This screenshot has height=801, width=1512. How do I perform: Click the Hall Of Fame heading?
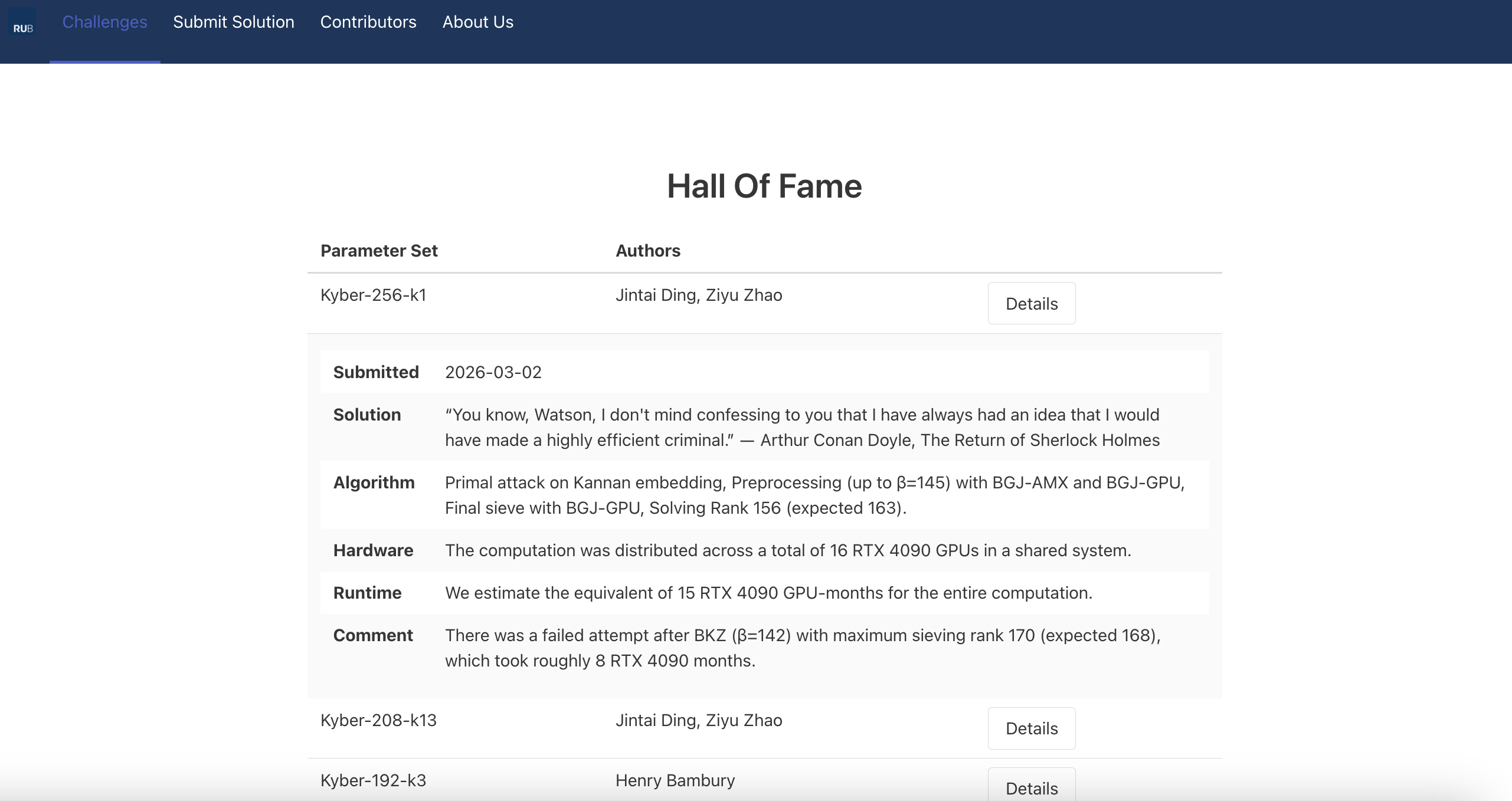tap(764, 186)
